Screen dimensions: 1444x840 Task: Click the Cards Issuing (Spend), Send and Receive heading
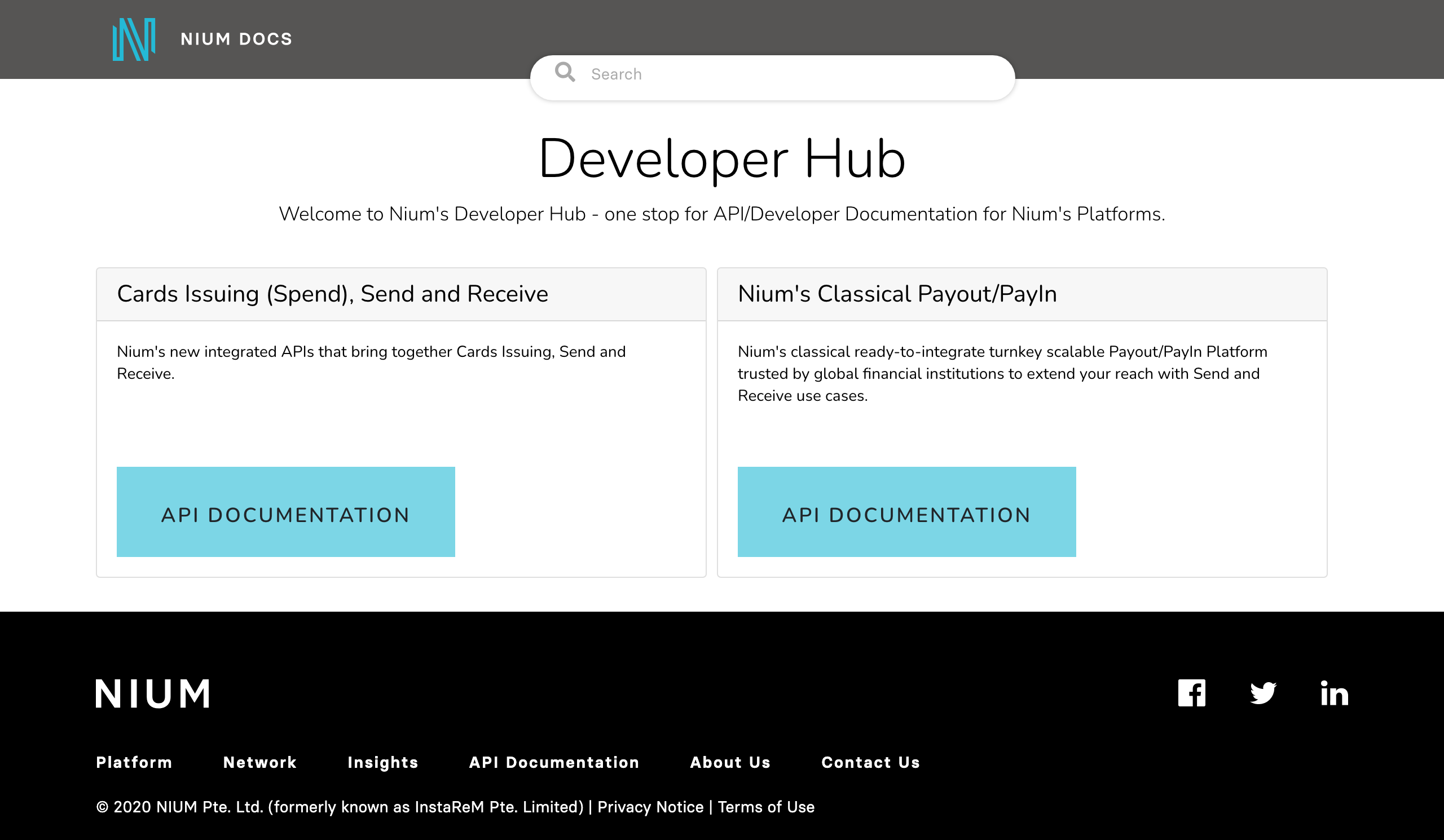pos(332,294)
